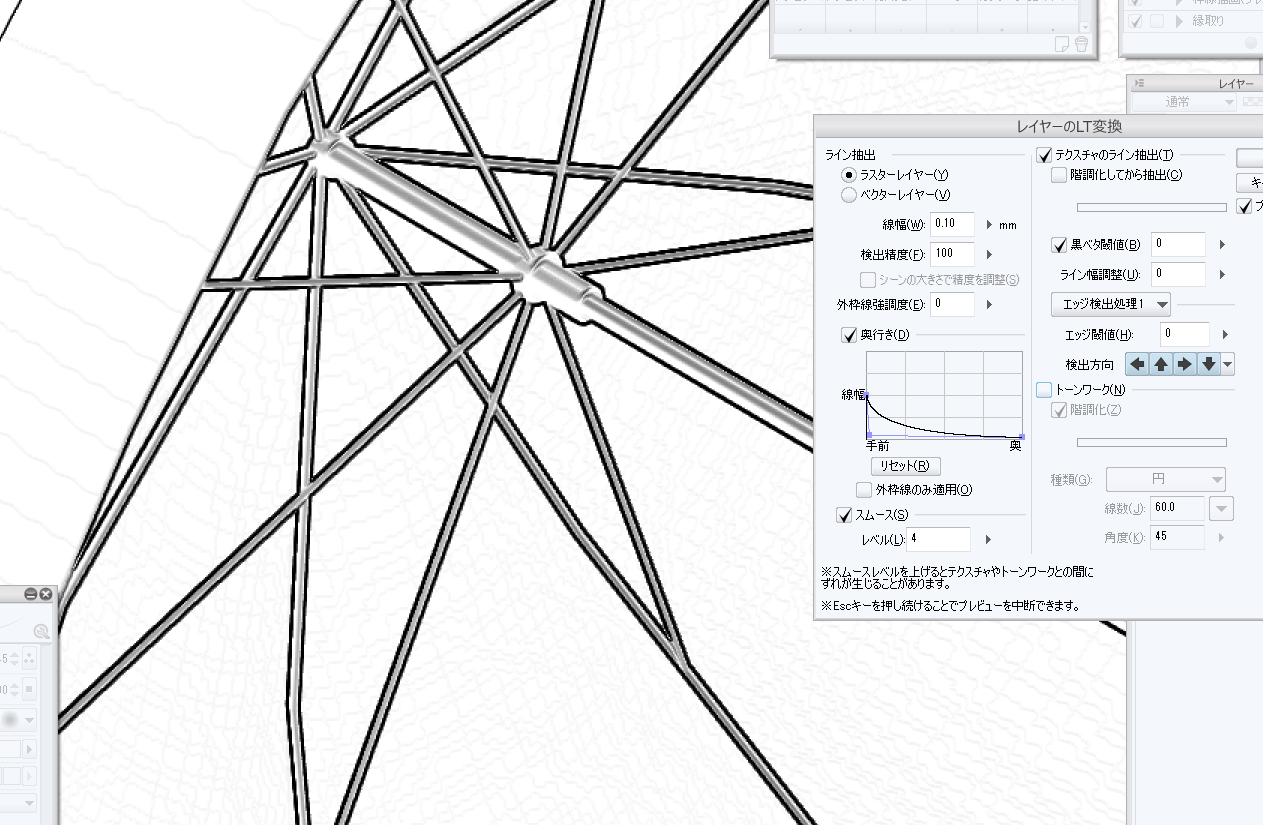Click the trash delete icon in top panel
The height and width of the screenshot is (825, 1263).
(x=1081, y=43)
